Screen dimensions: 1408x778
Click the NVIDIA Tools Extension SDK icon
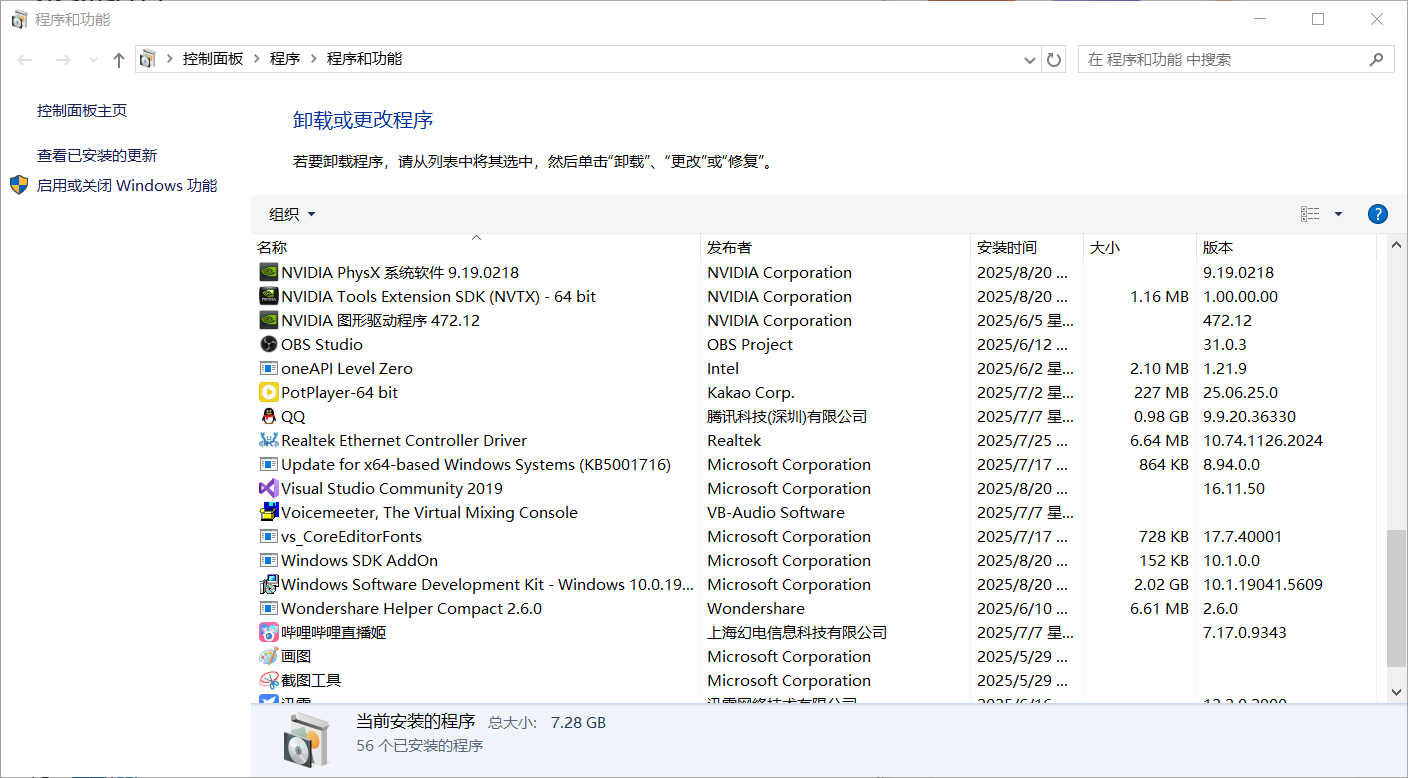click(x=268, y=296)
